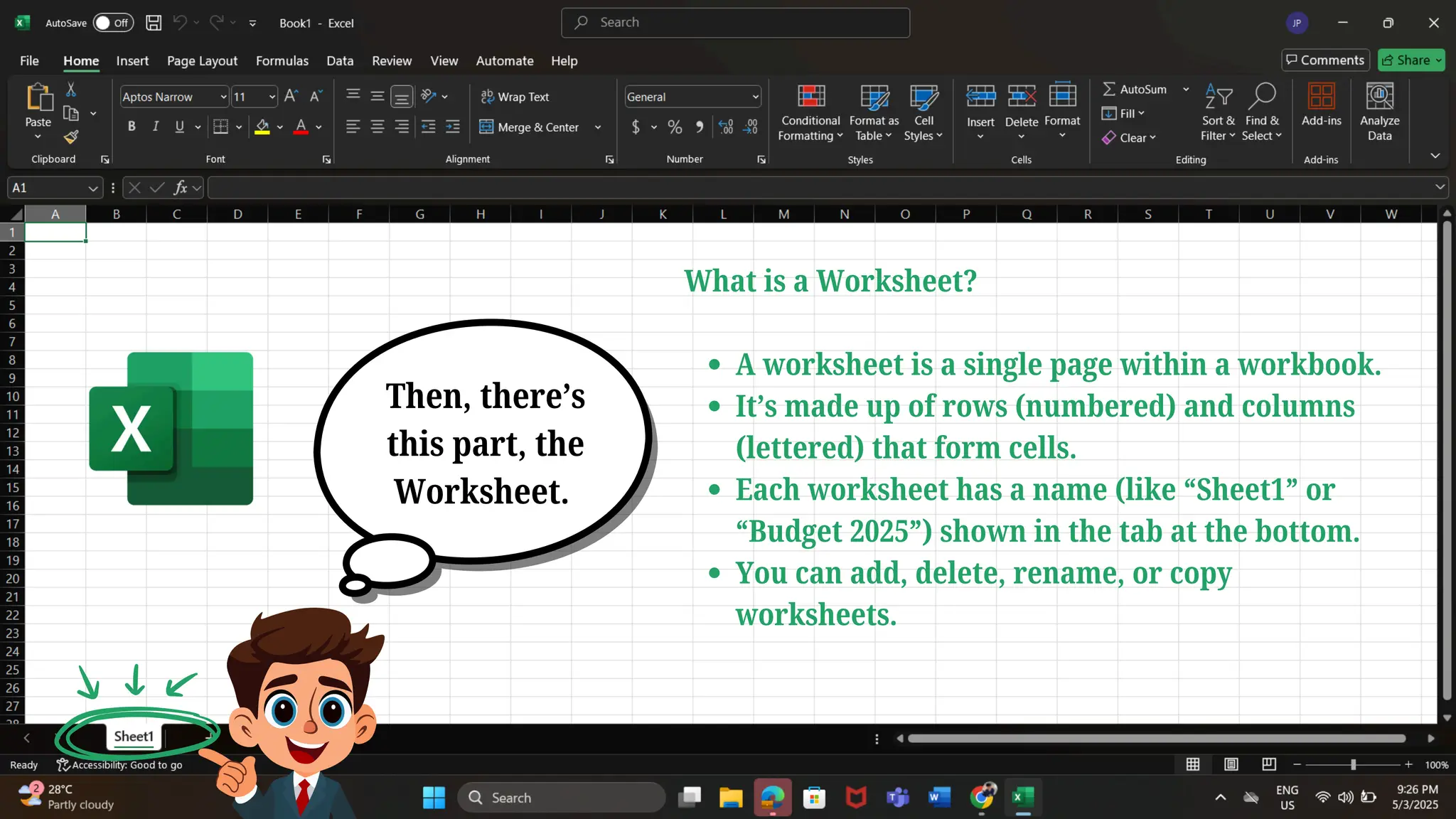Switch to Normal view in status bar
The height and width of the screenshot is (819, 1456).
pyautogui.click(x=1193, y=764)
